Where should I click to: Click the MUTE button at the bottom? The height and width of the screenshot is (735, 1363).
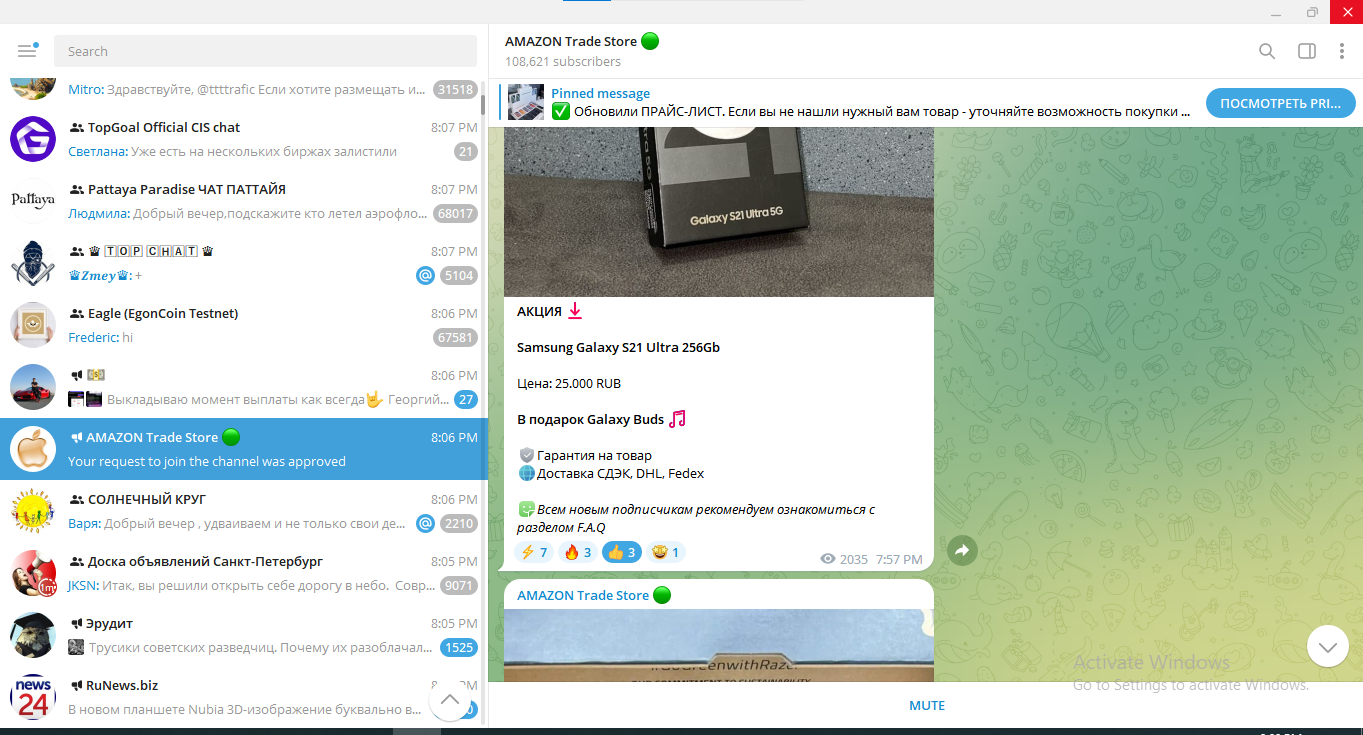[926, 706]
